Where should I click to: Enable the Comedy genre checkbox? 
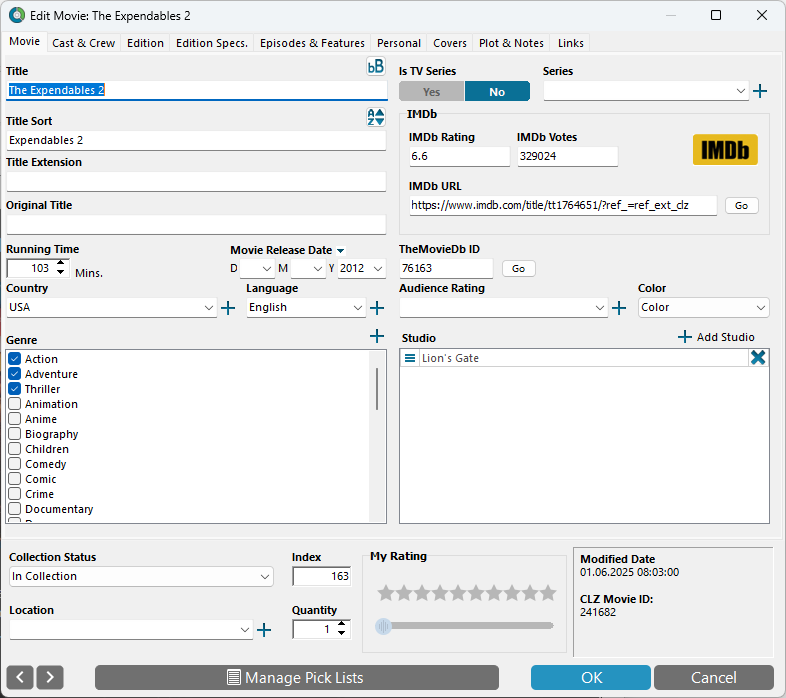click(15, 464)
